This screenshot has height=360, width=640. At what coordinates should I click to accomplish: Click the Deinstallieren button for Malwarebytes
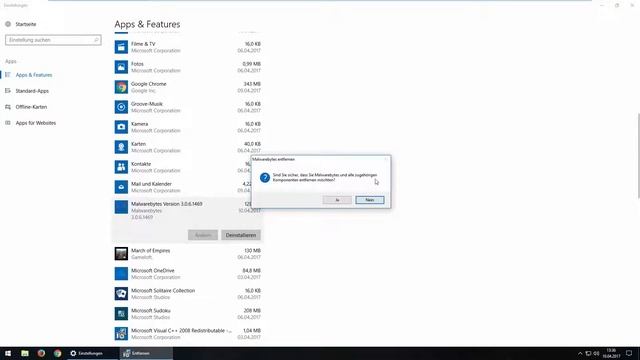click(x=241, y=235)
